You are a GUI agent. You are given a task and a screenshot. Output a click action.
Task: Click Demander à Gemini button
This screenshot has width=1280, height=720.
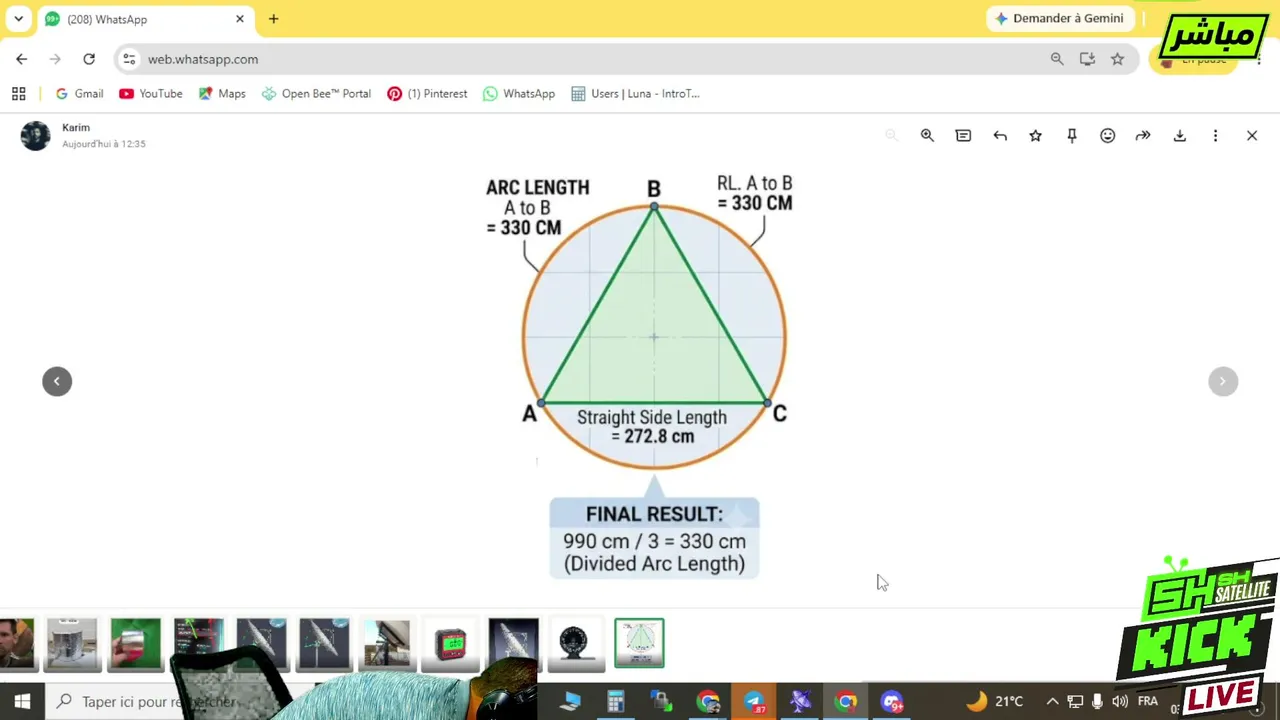[x=1060, y=19]
